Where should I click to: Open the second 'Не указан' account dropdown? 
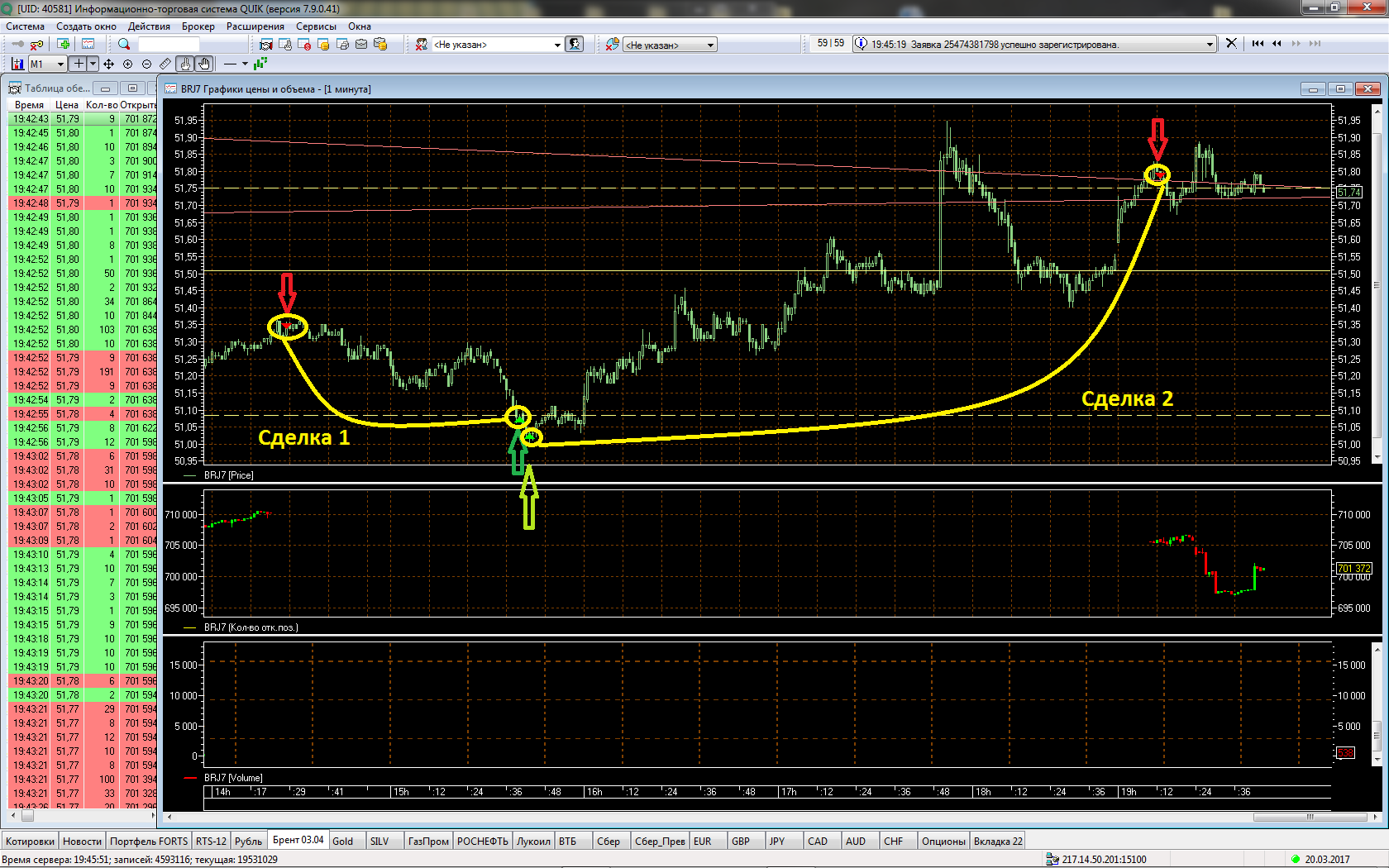pos(671,45)
